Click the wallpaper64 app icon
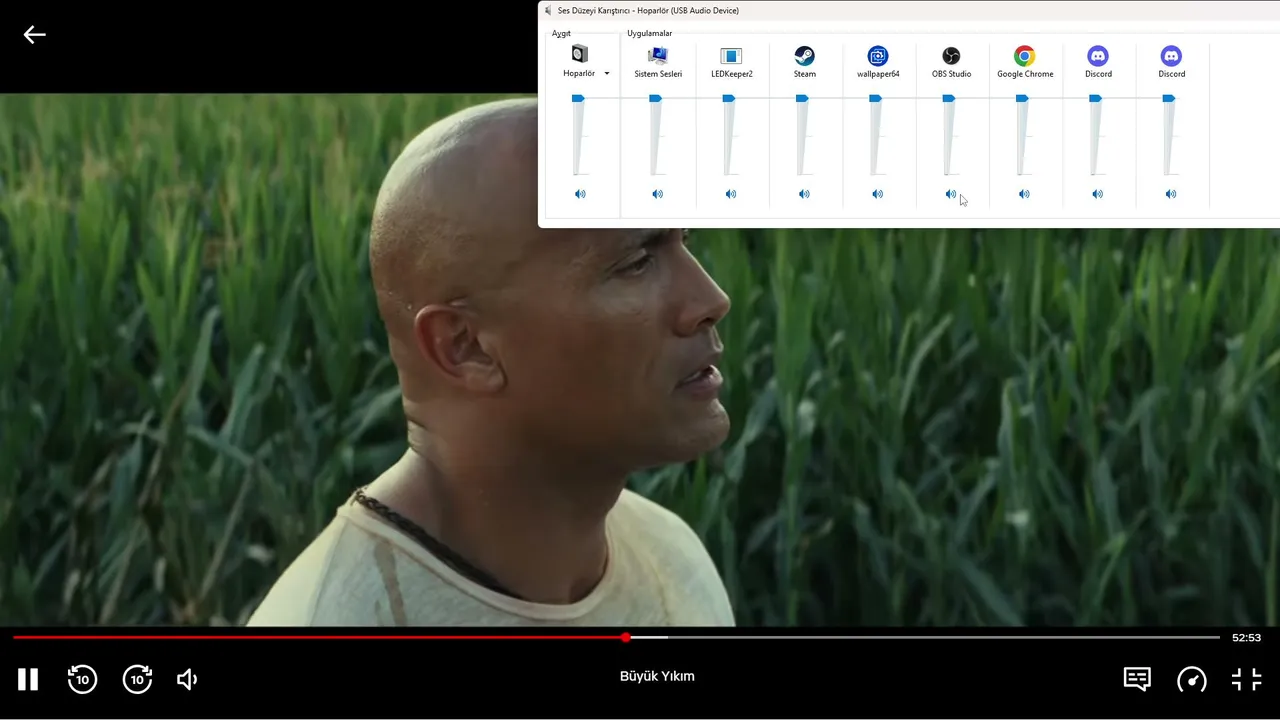The image size is (1280, 720). [x=878, y=55]
